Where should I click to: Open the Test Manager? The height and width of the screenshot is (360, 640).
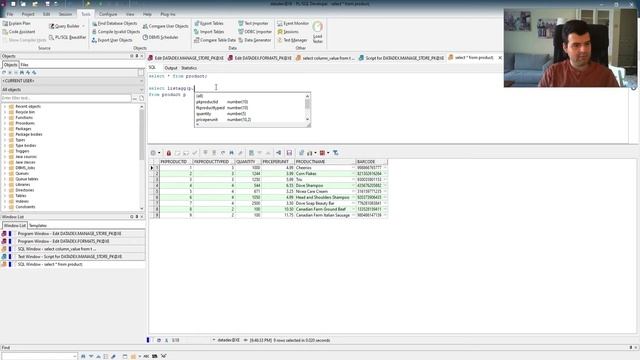(x=292, y=40)
